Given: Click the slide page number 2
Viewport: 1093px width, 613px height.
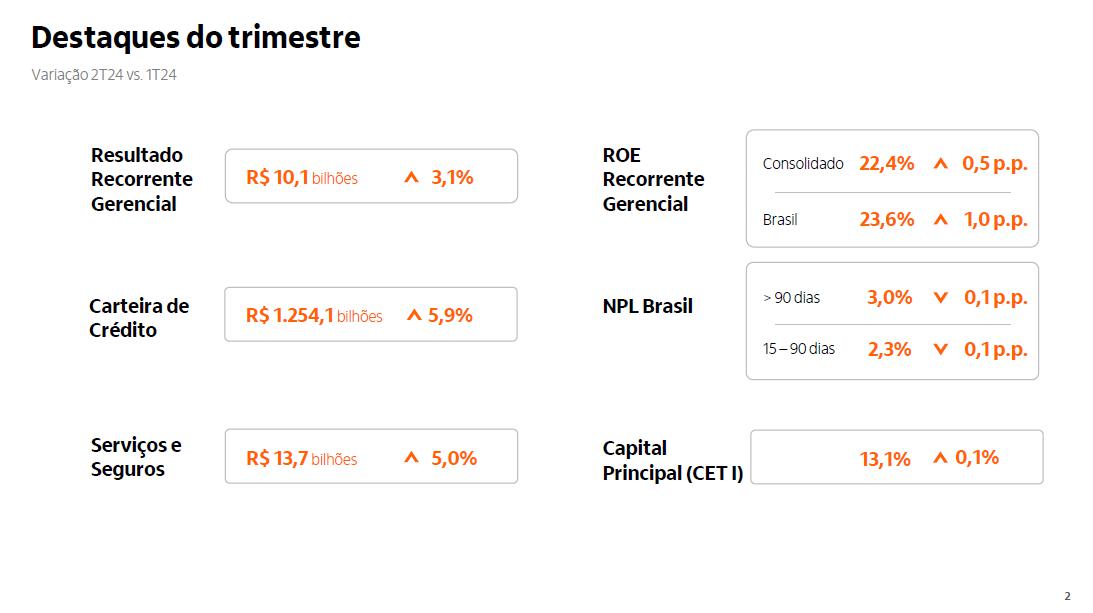Looking at the screenshot, I should [x=1067, y=596].
